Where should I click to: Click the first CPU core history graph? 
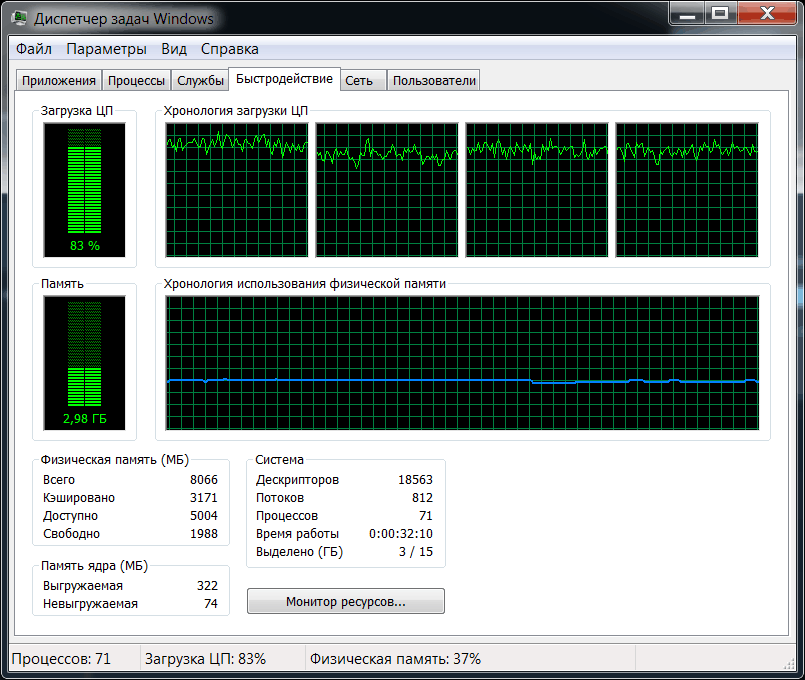coord(235,190)
